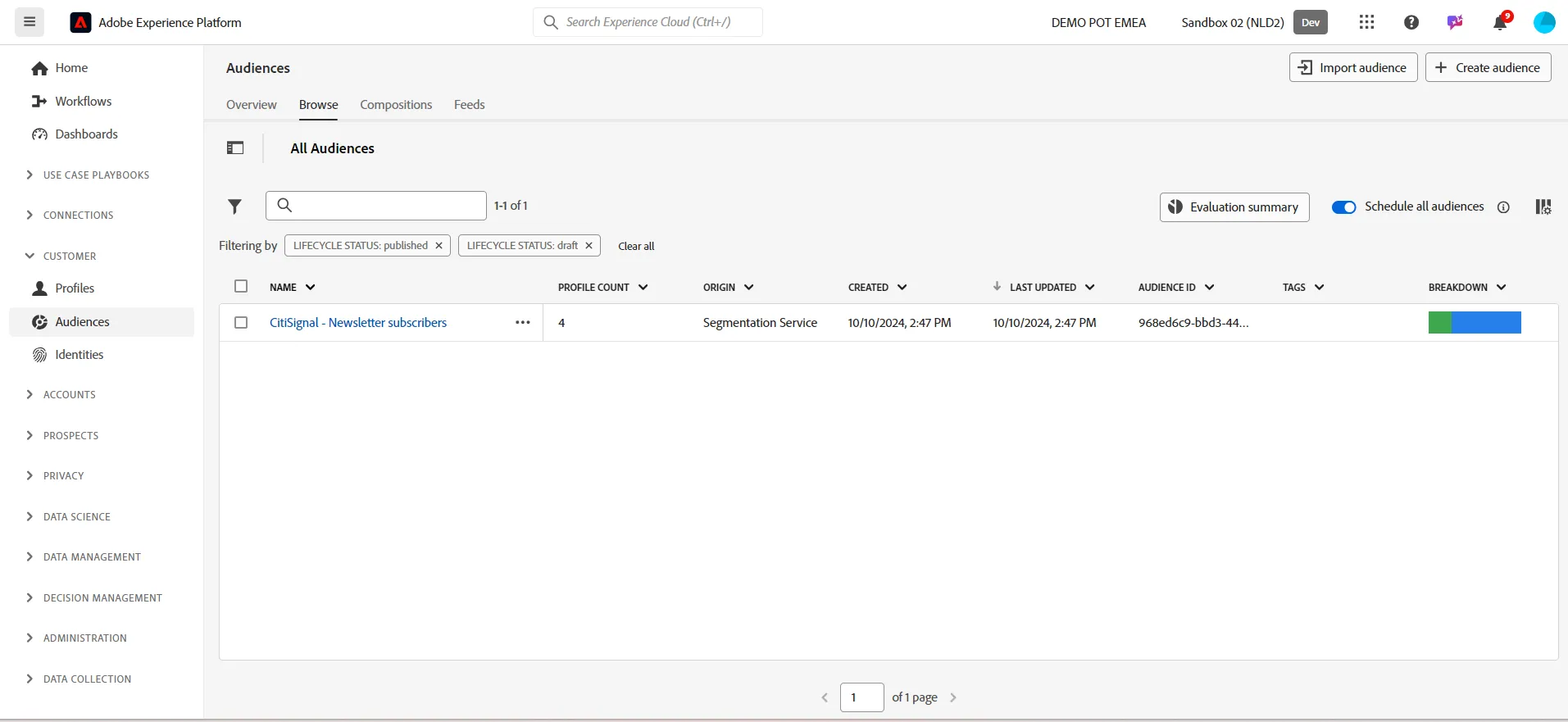The width and height of the screenshot is (1568, 722).
Task: Open the hamburger navigation menu
Action: pyautogui.click(x=30, y=22)
